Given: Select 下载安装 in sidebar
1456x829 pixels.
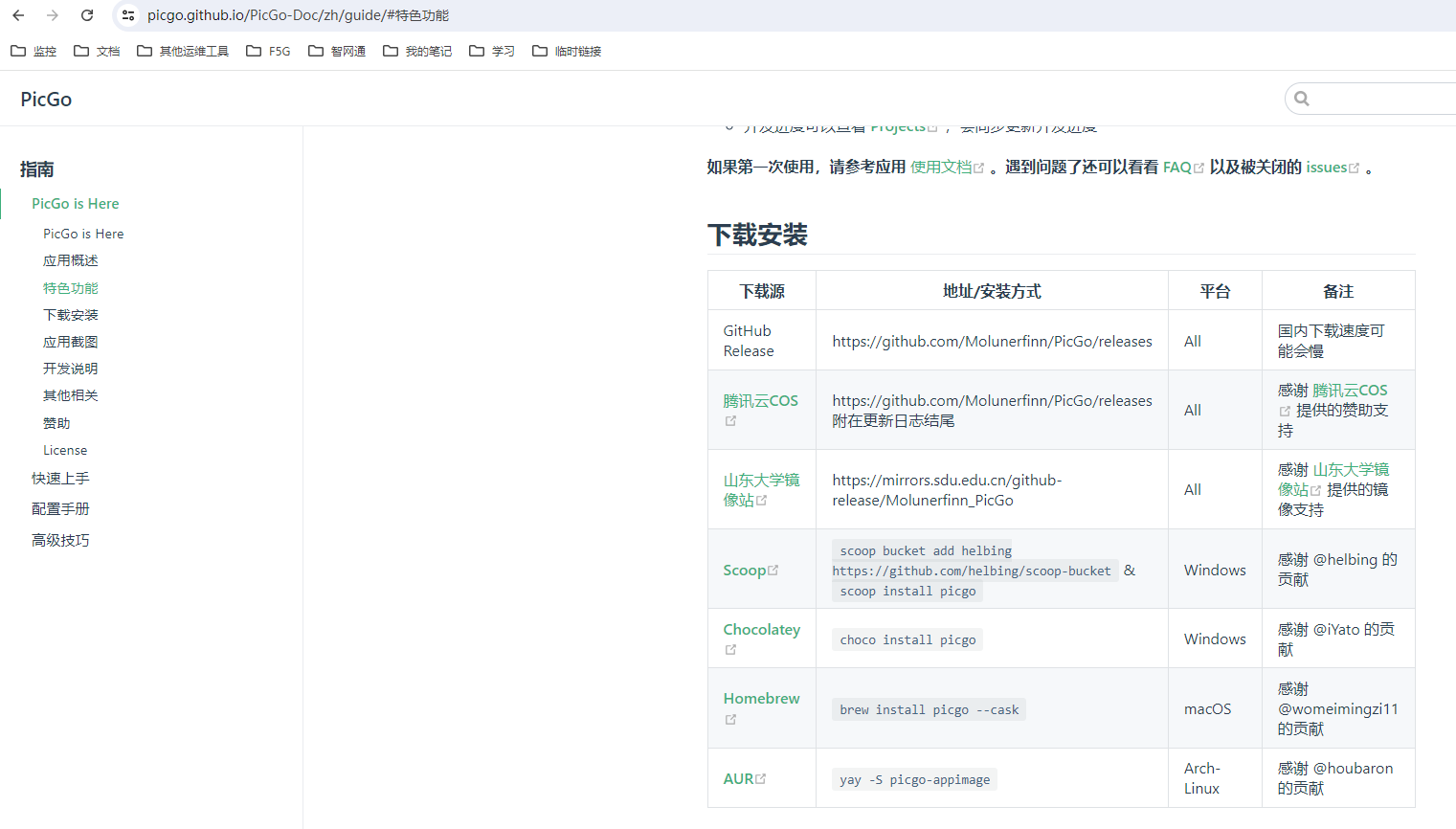Looking at the screenshot, I should pyautogui.click(x=71, y=315).
